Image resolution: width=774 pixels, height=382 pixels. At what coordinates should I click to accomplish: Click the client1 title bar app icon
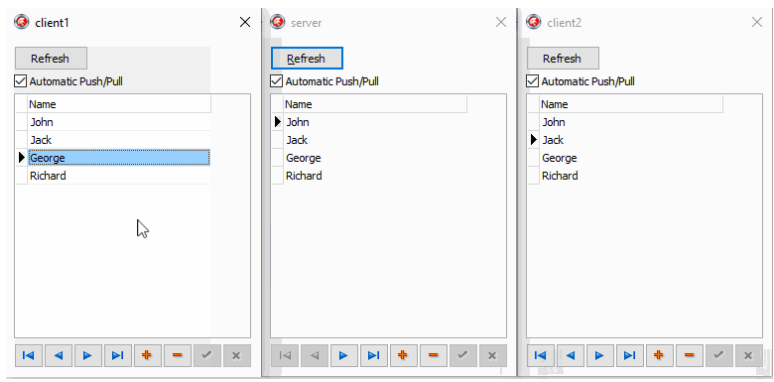tap(22, 22)
